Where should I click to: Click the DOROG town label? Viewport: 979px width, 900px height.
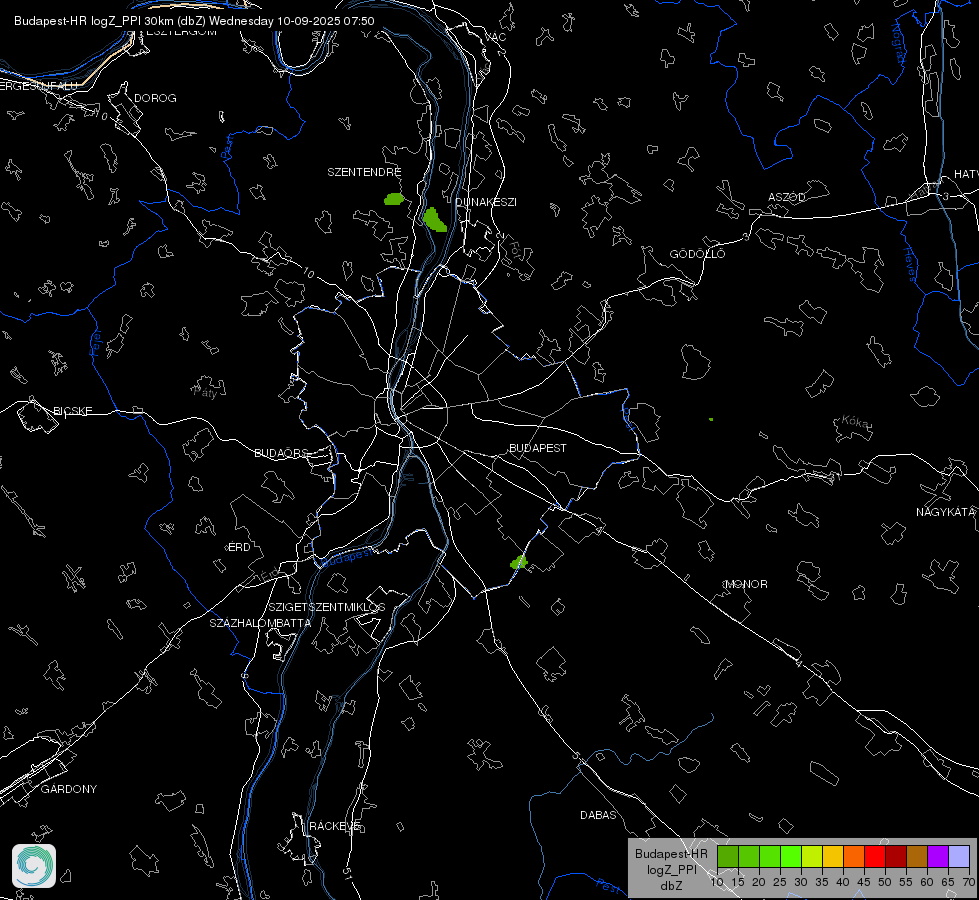[155, 98]
